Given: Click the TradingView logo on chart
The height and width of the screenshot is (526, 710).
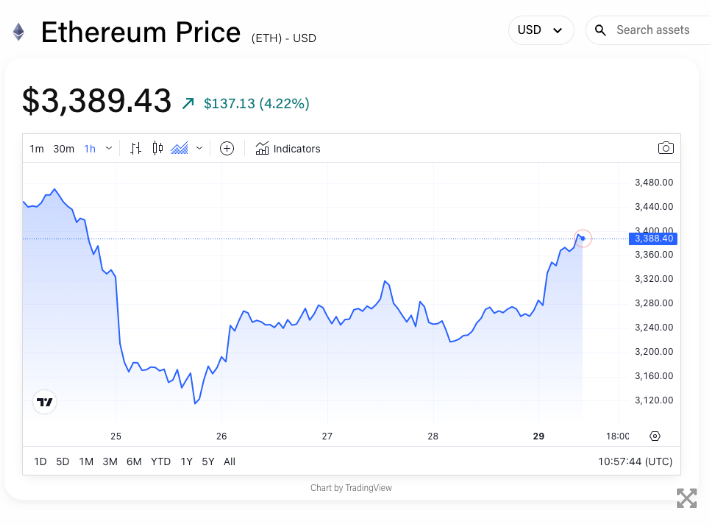Looking at the screenshot, I should point(44,402).
